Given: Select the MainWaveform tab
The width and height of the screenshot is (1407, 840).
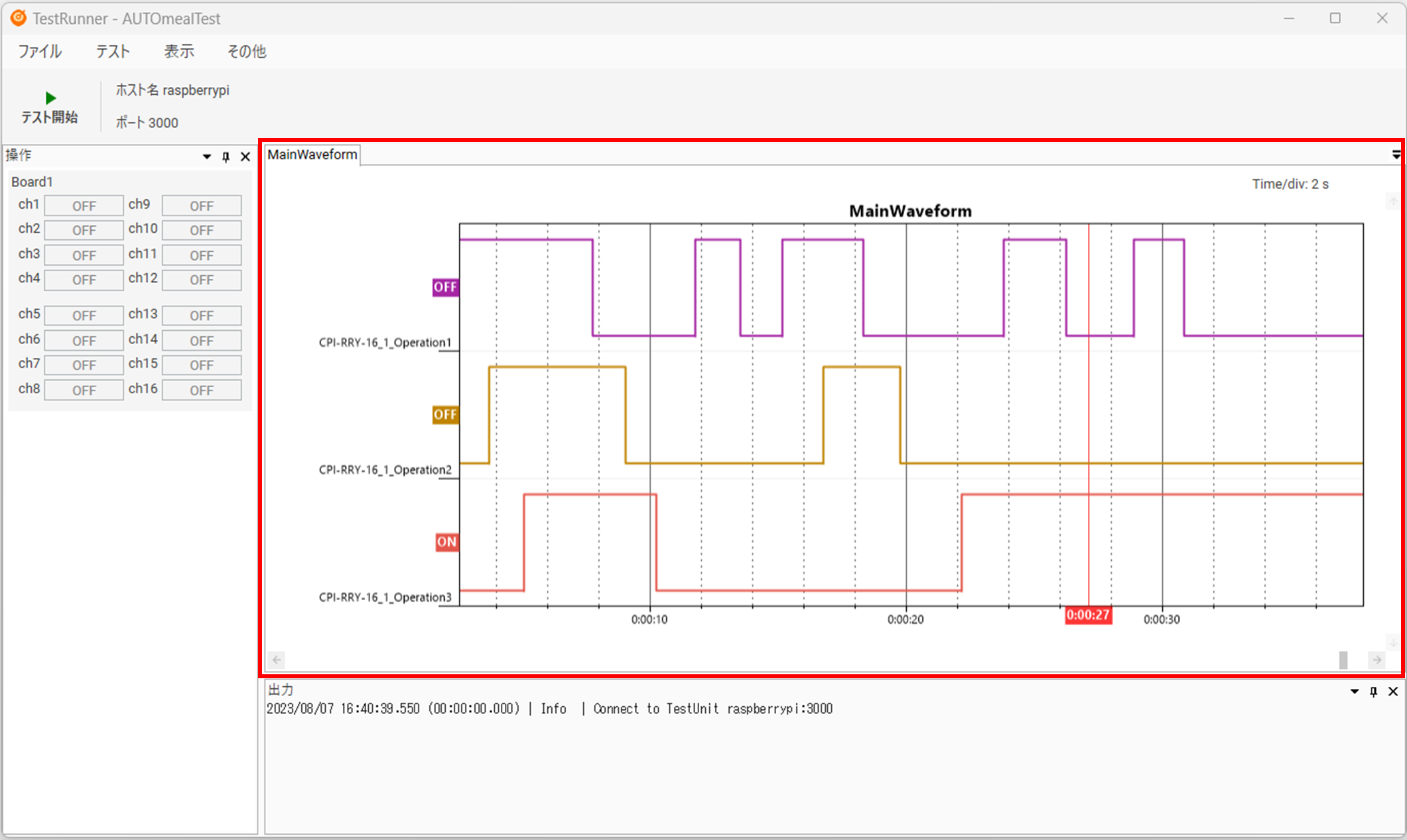Looking at the screenshot, I should pyautogui.click(x=312, y=154).
